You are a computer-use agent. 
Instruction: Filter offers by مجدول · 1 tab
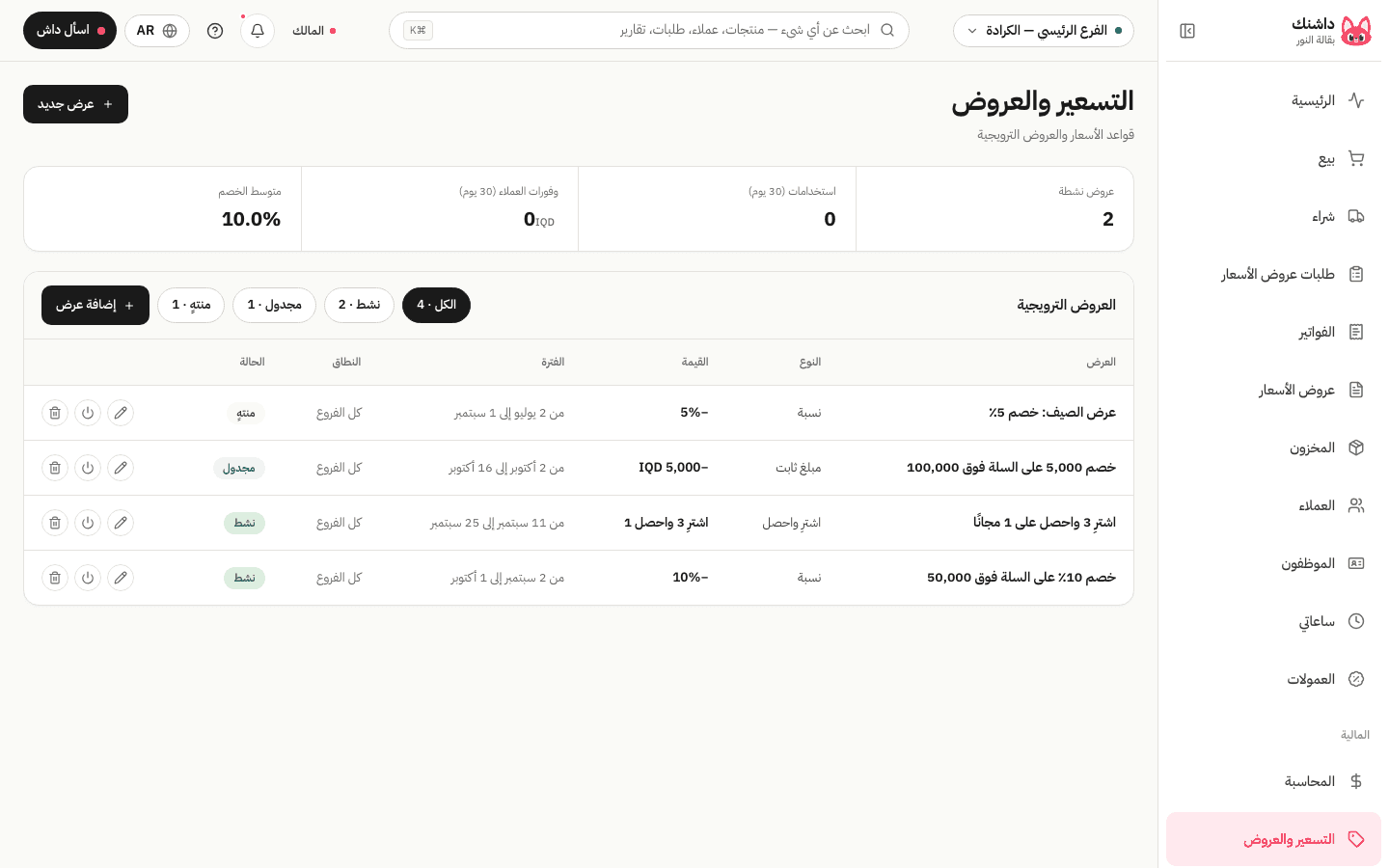click(x=274, y=305)
